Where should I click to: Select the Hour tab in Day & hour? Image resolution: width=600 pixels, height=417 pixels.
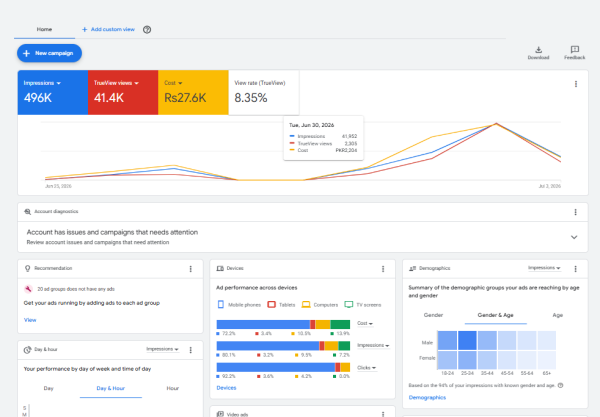tap(173, 388)
